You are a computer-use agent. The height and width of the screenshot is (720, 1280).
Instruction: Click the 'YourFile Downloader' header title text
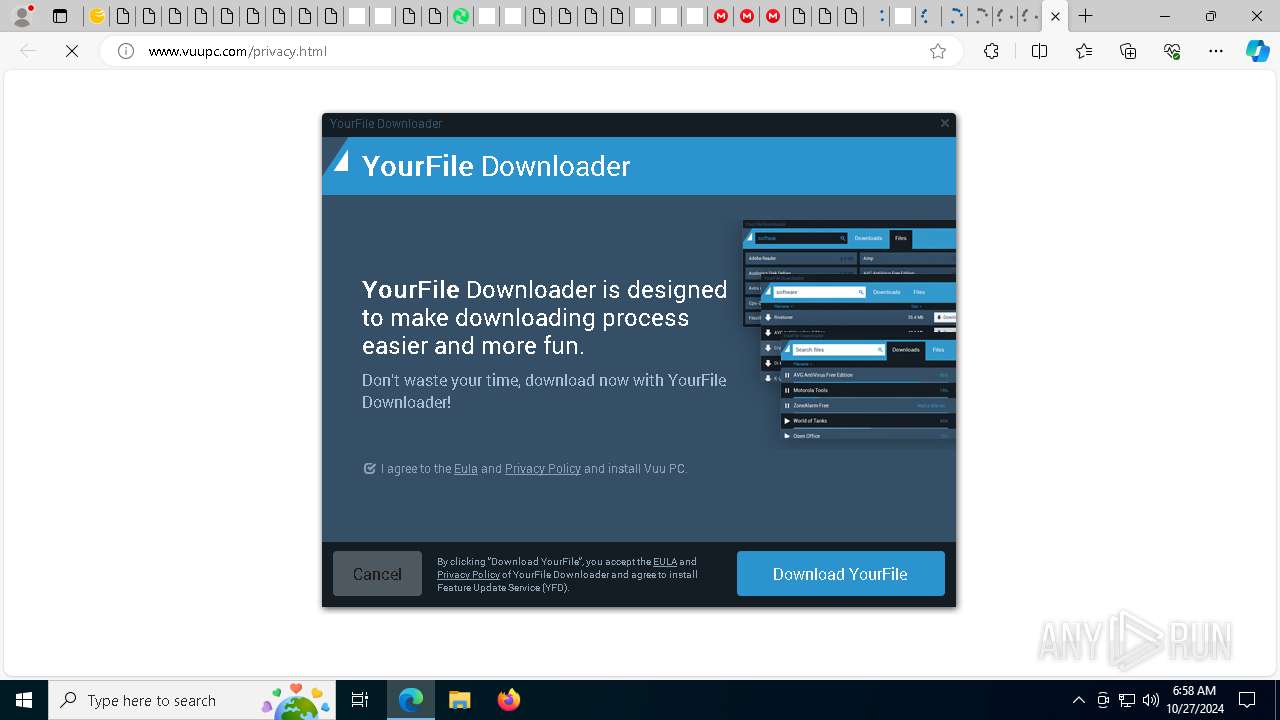click(496, 166)
